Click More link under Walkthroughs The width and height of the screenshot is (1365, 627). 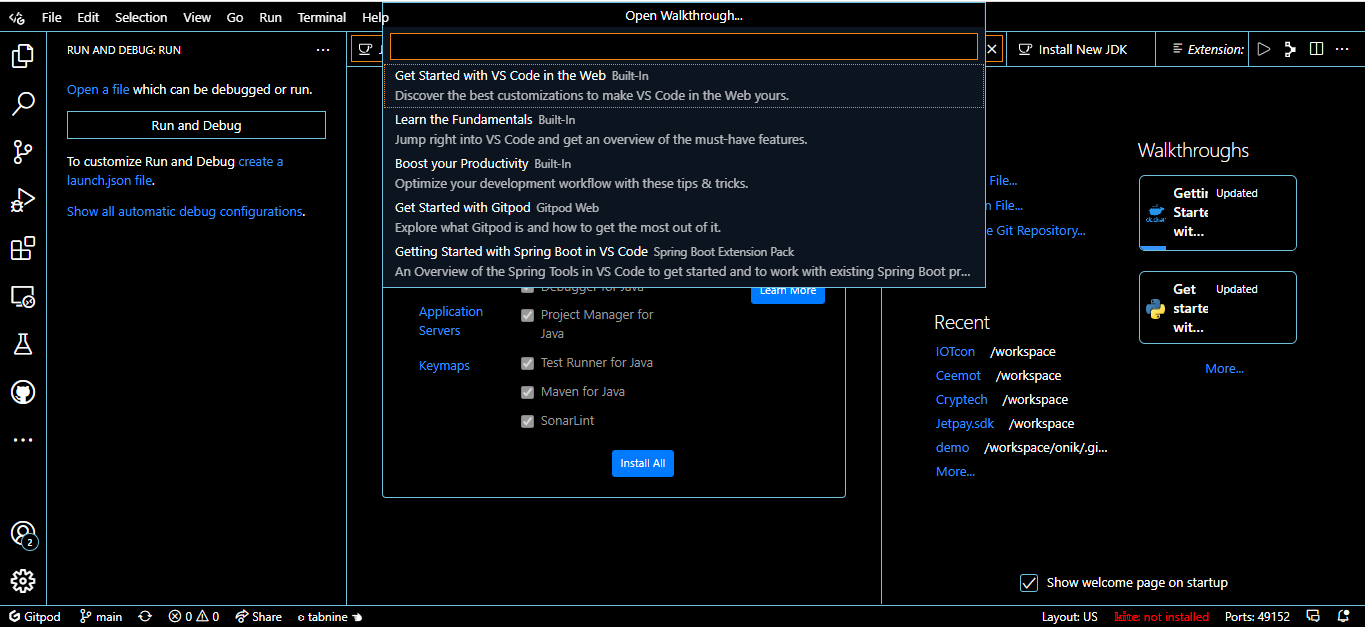point(1224,369)
